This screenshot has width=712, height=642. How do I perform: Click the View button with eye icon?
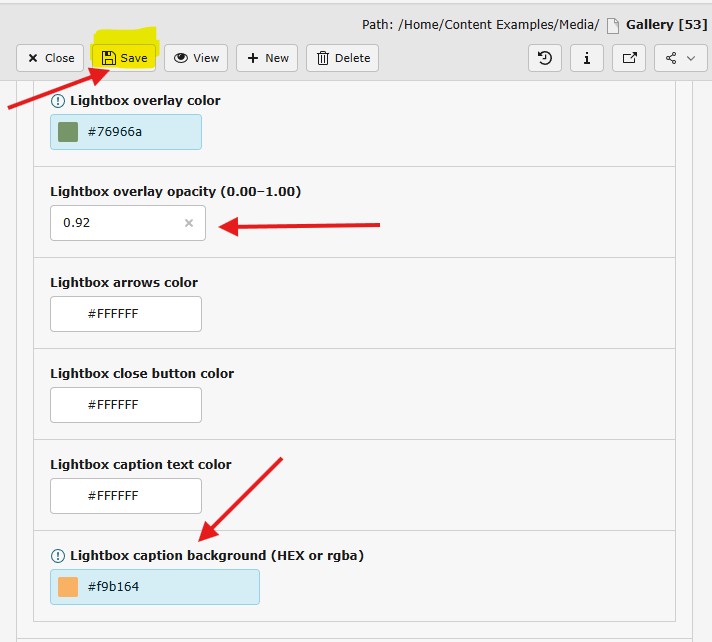196,58
